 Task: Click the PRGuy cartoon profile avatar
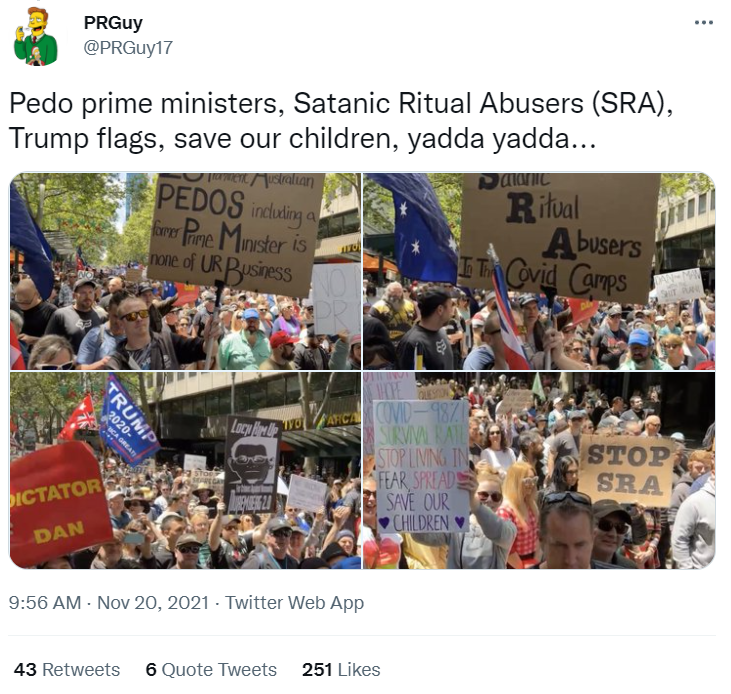pos(35,37)
